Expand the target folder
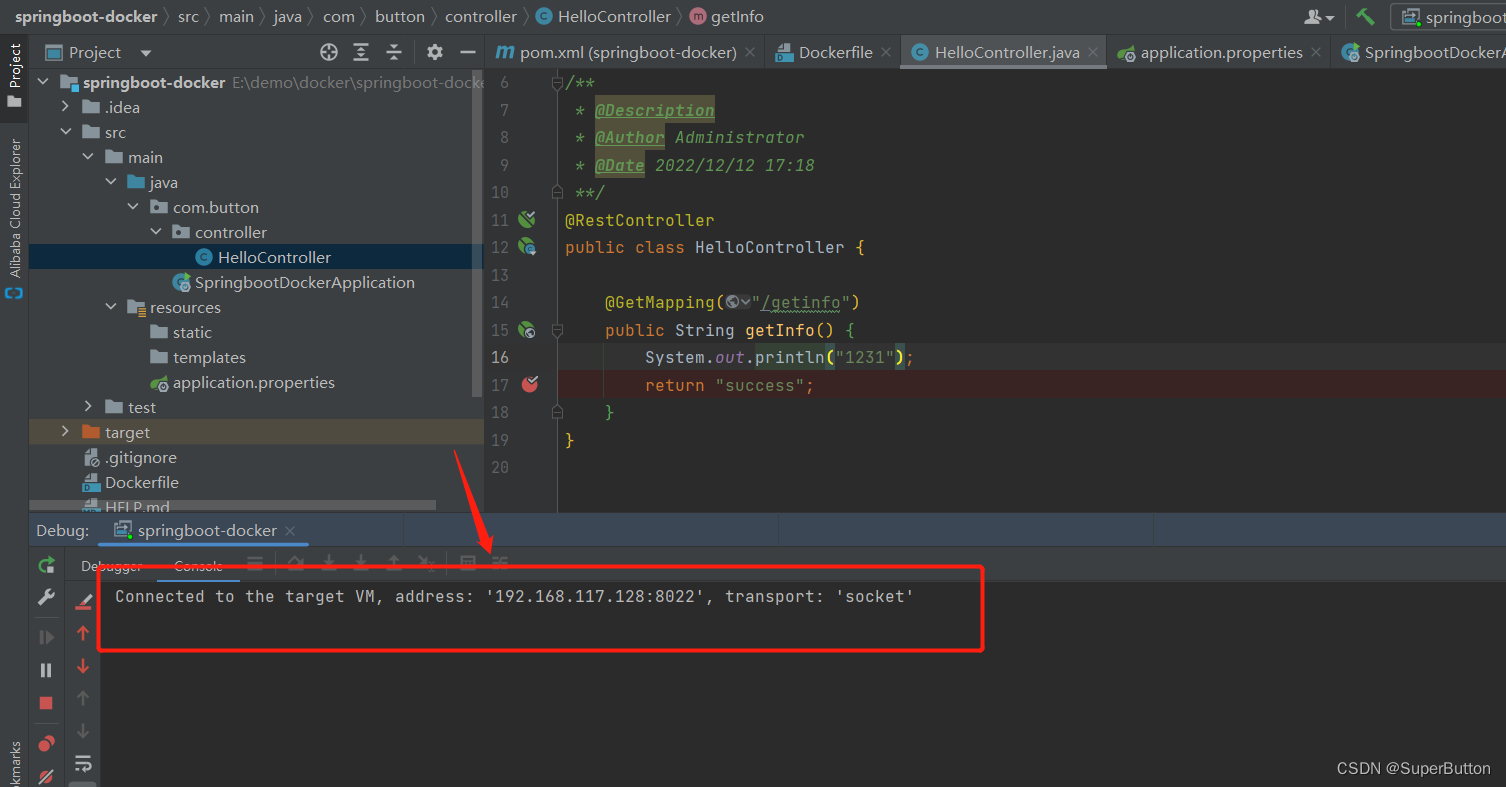The height and width of the screenshot is (787, 1506). click(65, 432)
